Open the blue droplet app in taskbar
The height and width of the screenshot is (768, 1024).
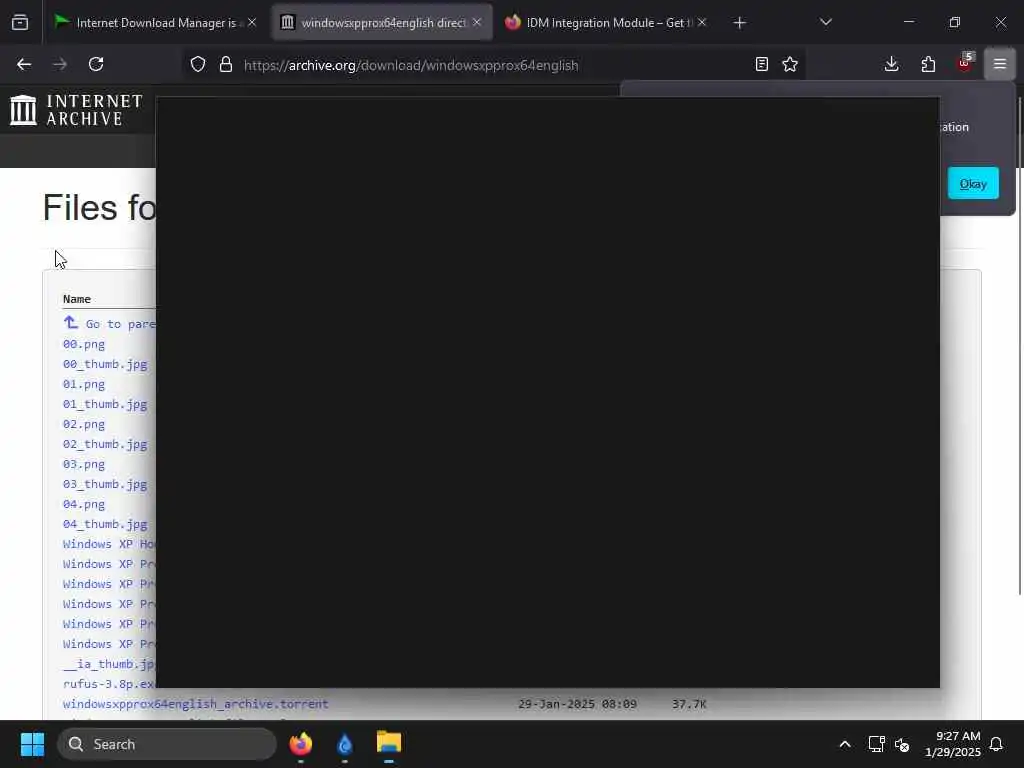(x=345, y=744)
